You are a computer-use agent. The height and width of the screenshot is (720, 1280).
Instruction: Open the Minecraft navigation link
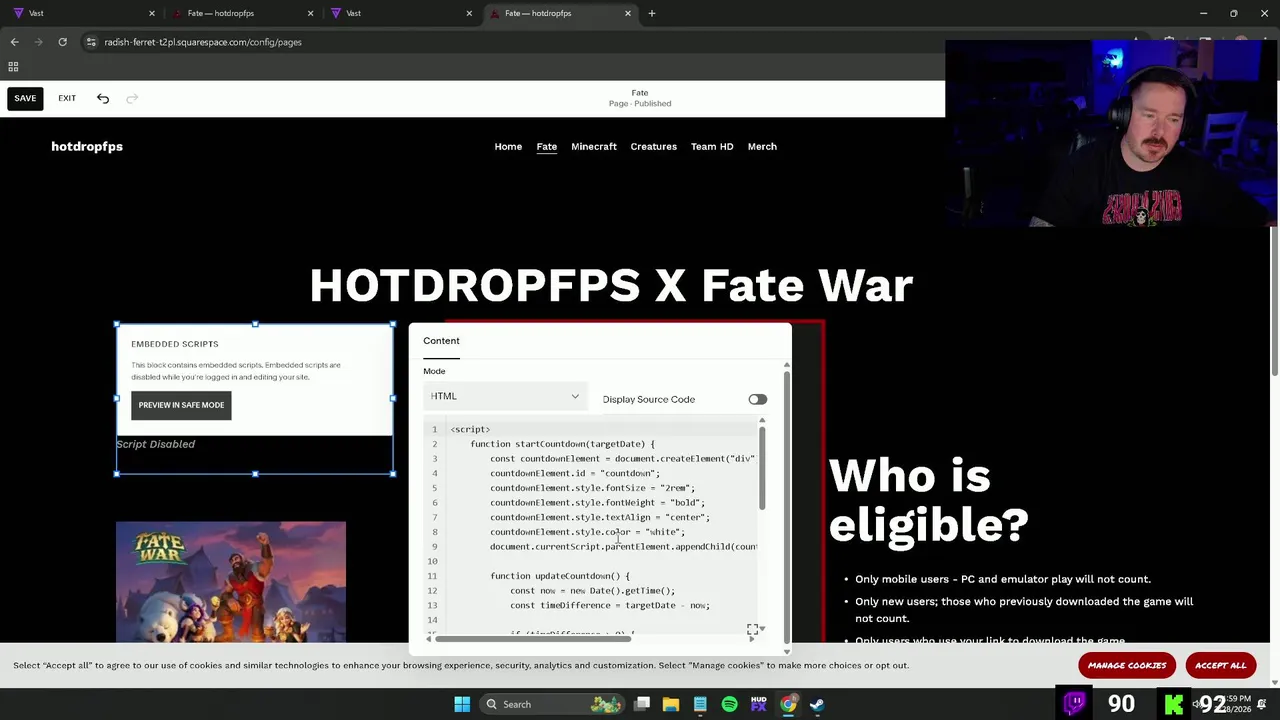pyautogui.click(x=594, y=146)
